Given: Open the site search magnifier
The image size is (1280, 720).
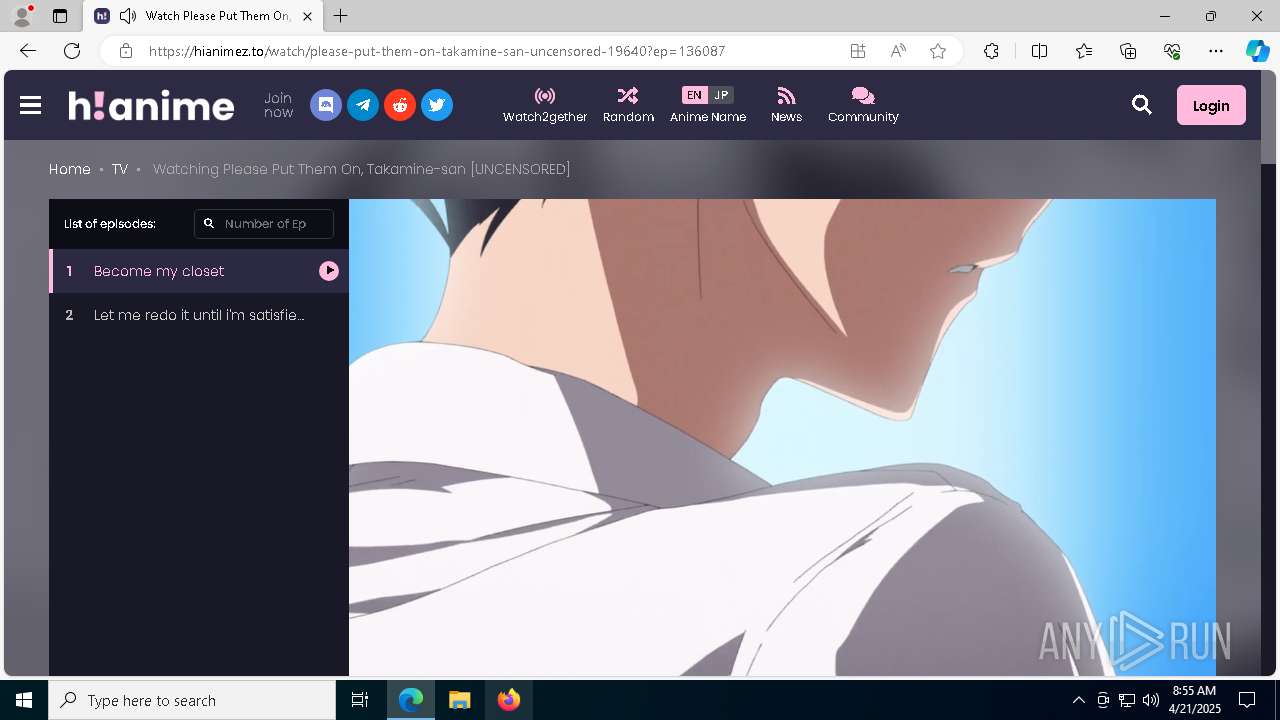Looking at the screenshot, I should [1142, 105].
